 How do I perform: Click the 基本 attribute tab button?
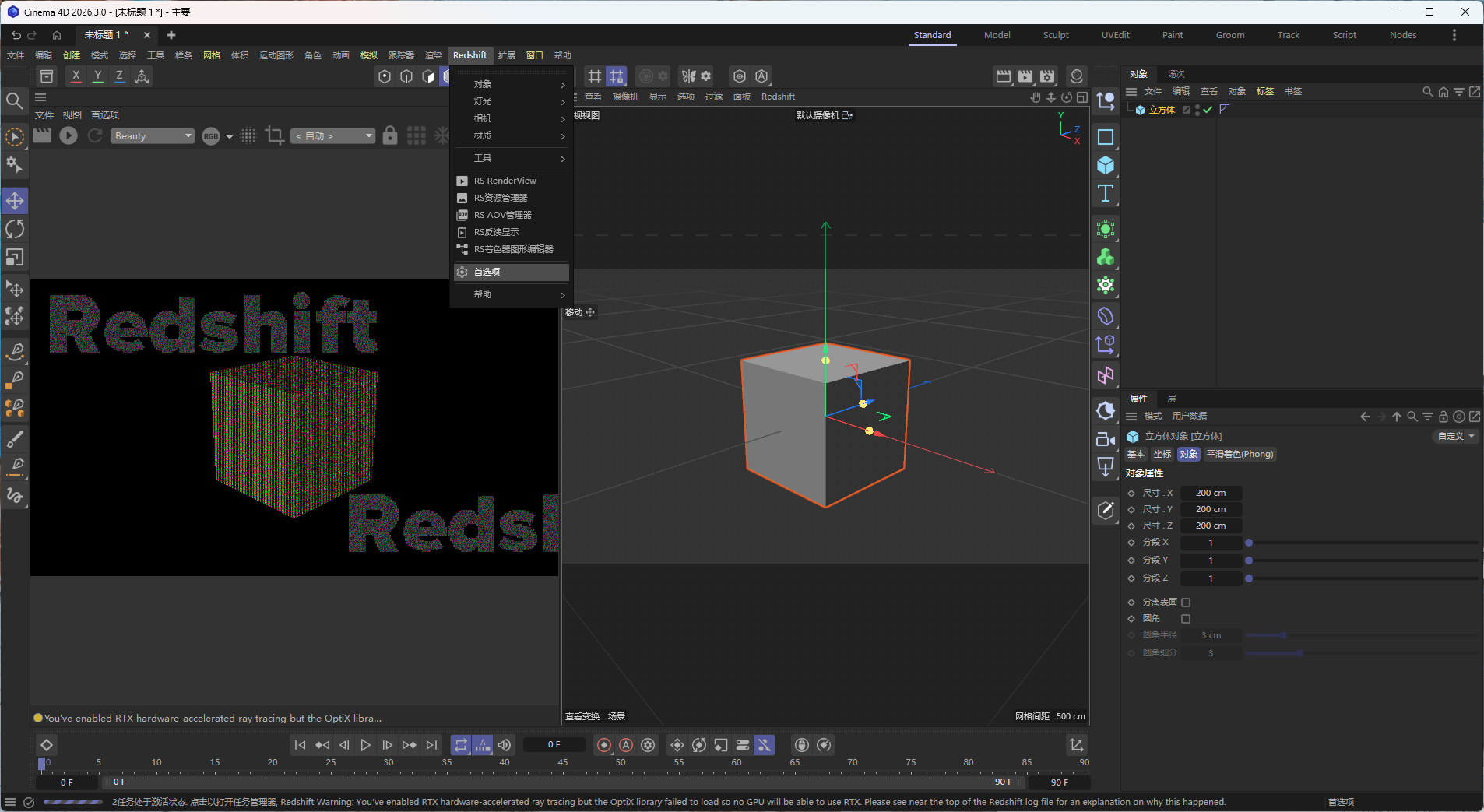coord(1136,455)
